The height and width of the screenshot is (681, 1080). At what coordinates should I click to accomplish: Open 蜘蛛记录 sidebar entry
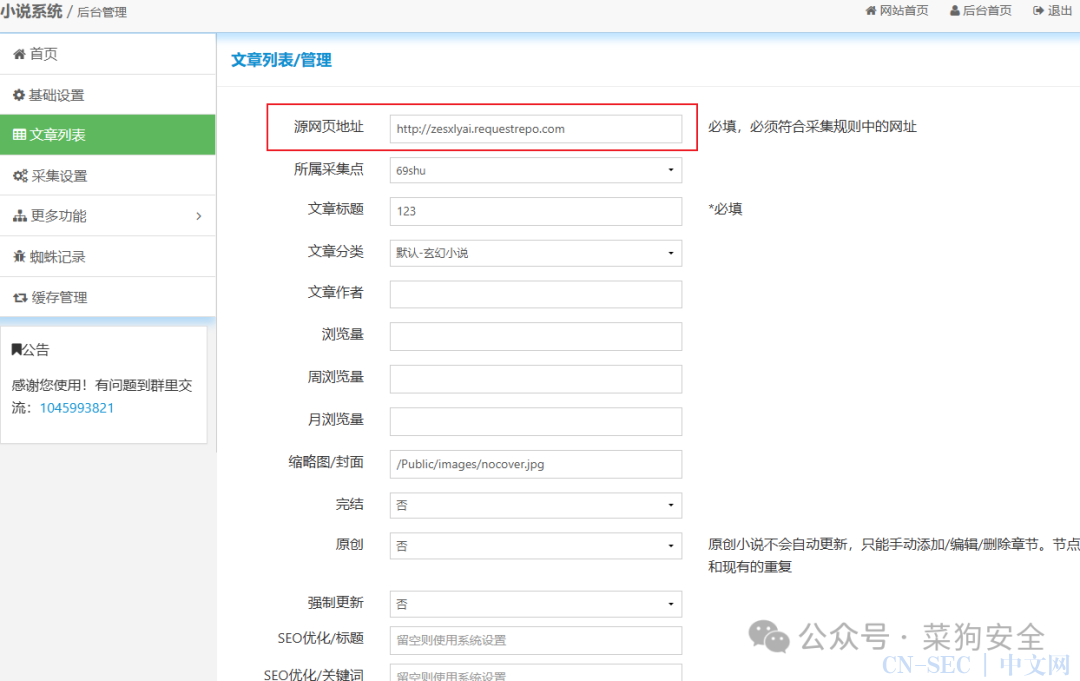[107, 257]
